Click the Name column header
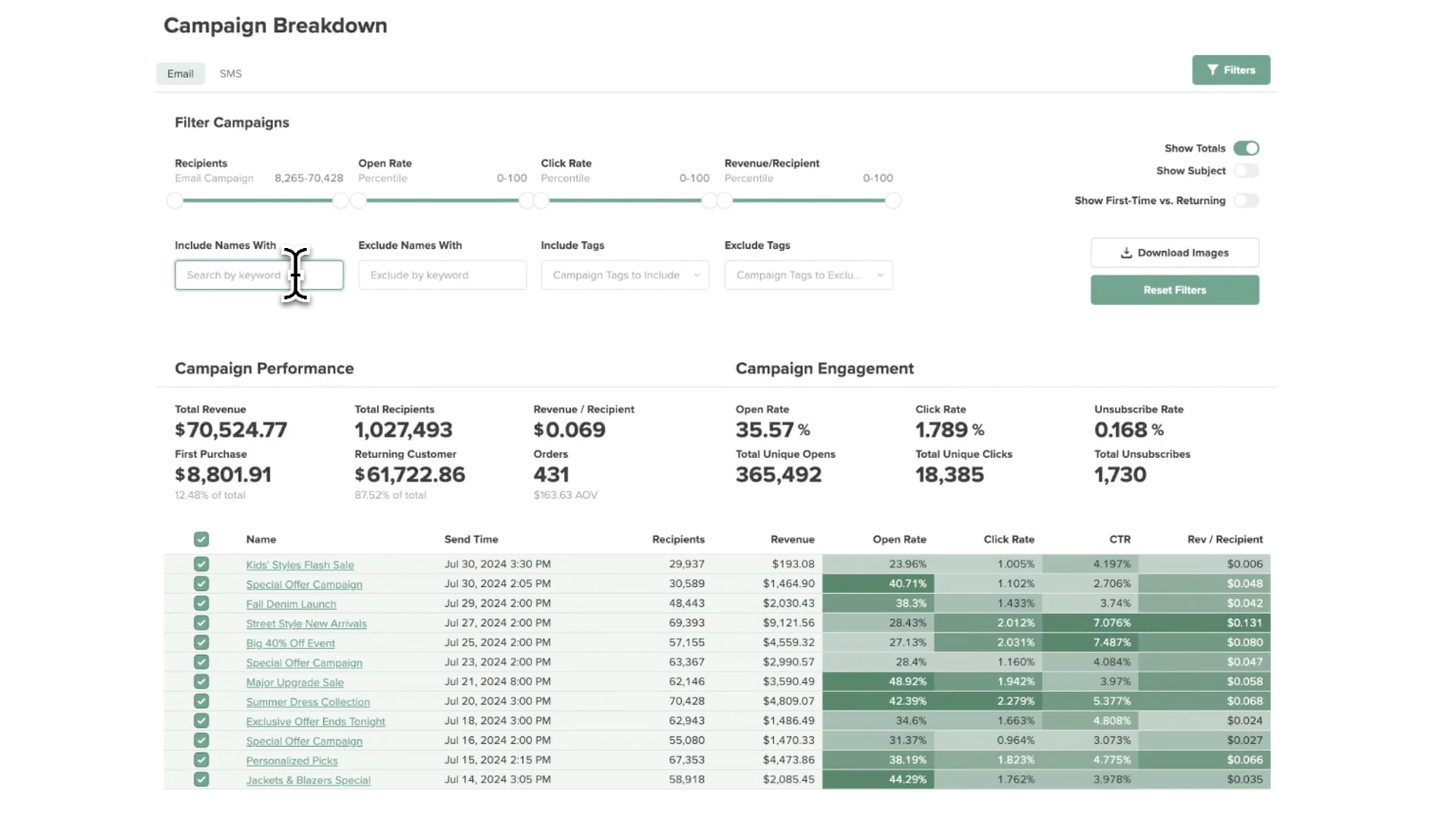This screenshot has height=819, width=1456. [261, 539]
